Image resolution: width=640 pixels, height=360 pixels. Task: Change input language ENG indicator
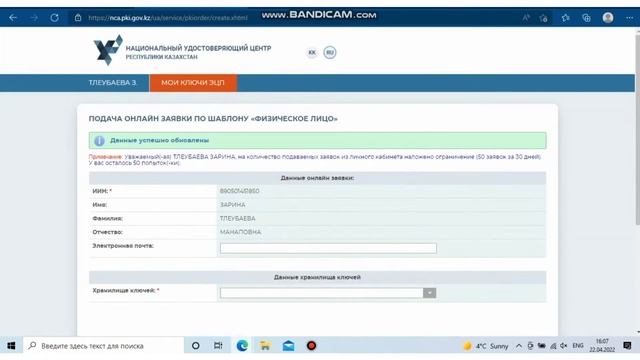(578, 346)
